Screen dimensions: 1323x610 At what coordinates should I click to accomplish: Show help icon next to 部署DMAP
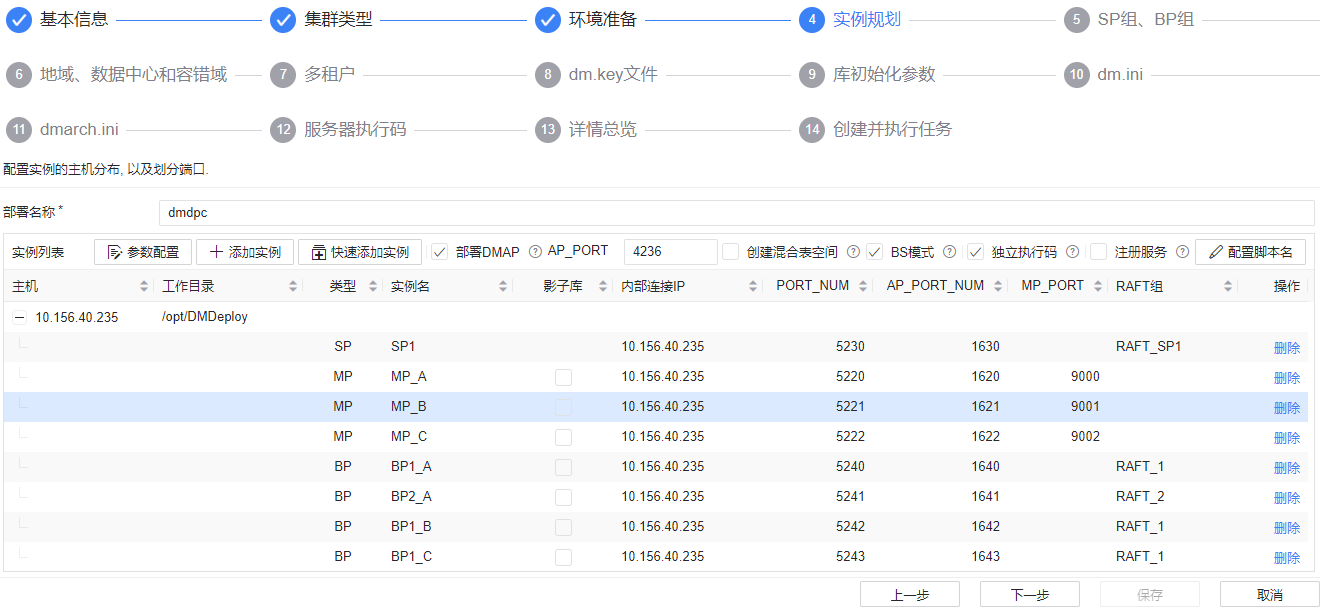coord(535,252)
